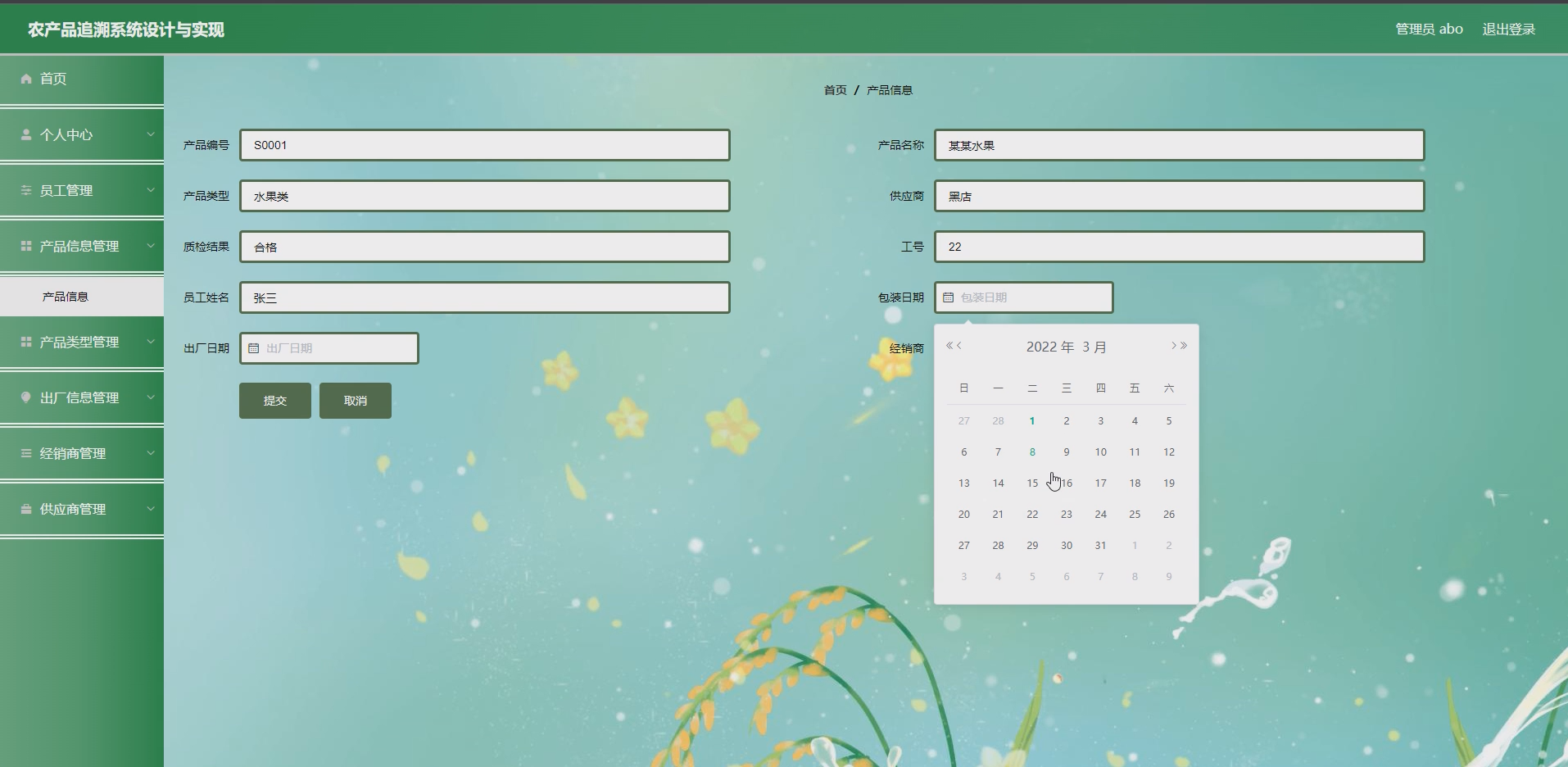Click the grid icon beside 产品类型管理
Screen dimensions: 1568x767
coord(26,342)
